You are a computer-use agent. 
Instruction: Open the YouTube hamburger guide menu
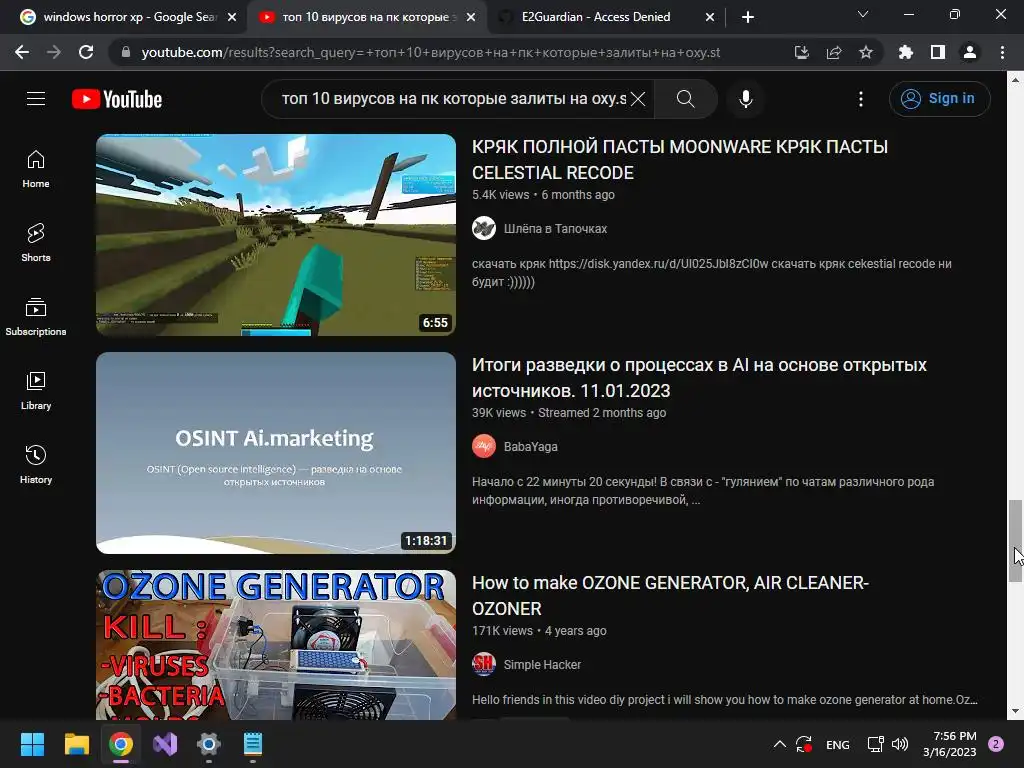[36, 99]
